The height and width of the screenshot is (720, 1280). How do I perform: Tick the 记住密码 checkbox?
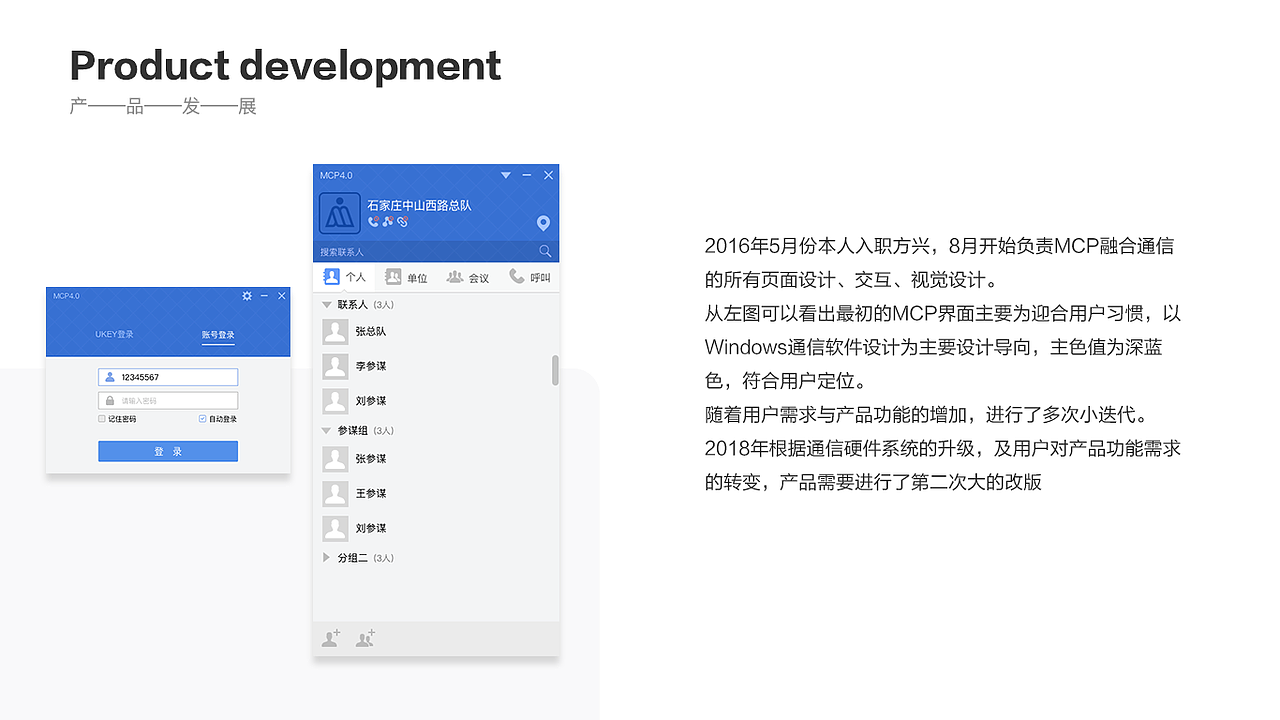102,419
